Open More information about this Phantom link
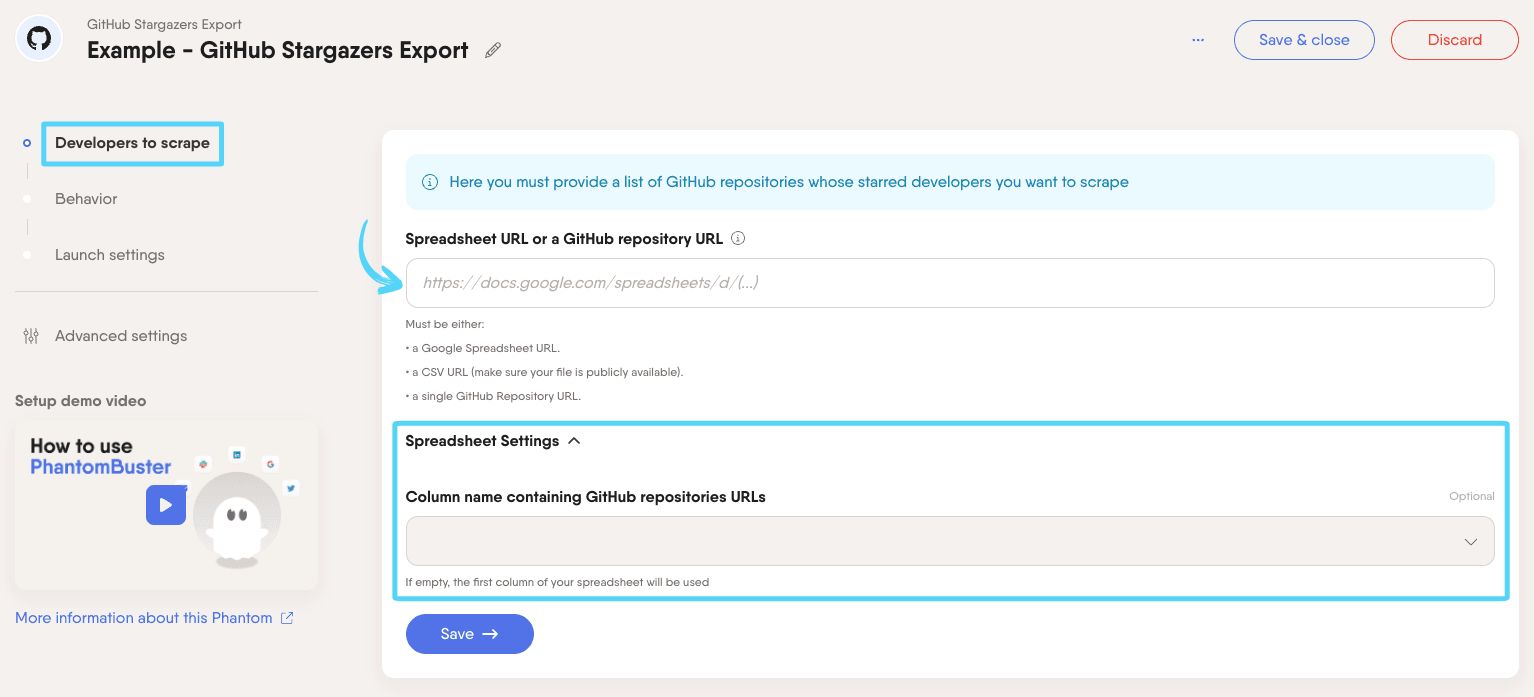The width and height of the screenshot is (1534, 697). click(144, 618)
